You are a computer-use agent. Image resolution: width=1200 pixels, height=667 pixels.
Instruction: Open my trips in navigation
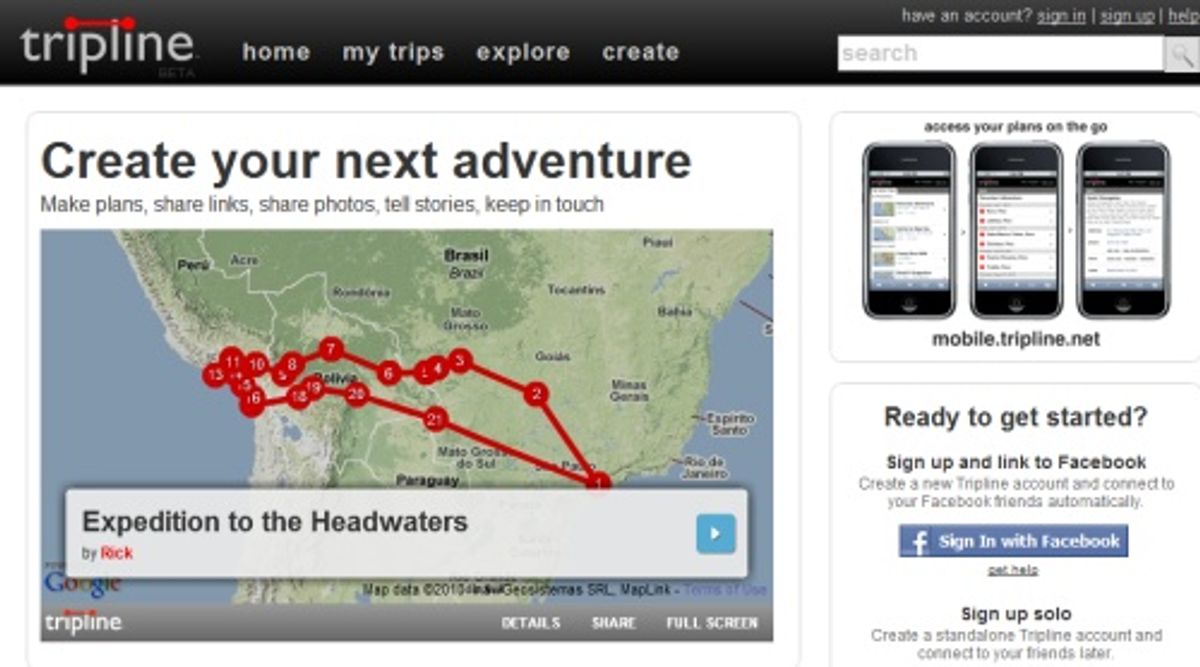(x=393, y=53)
